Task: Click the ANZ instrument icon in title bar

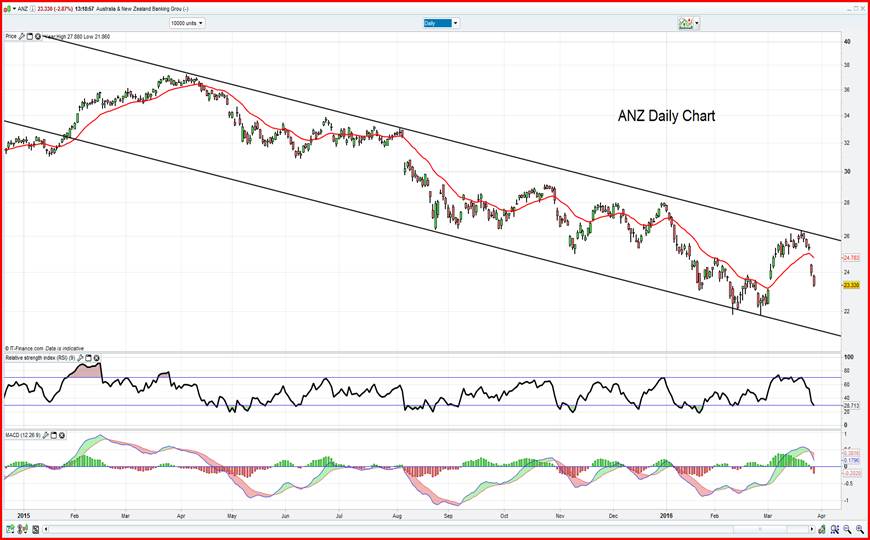Action: click(x=10, y=8)
